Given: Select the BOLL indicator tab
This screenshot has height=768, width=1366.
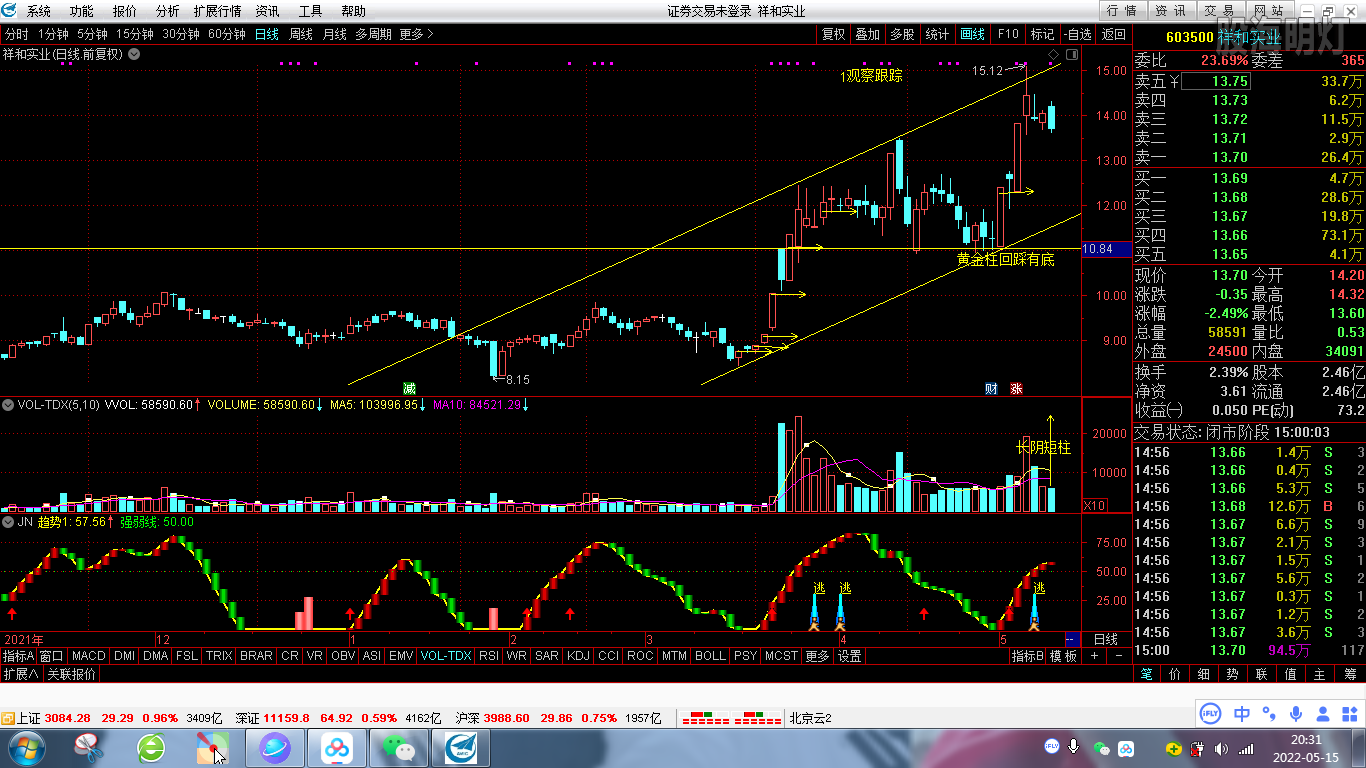Looking at the screenshot, I should 710,656.
